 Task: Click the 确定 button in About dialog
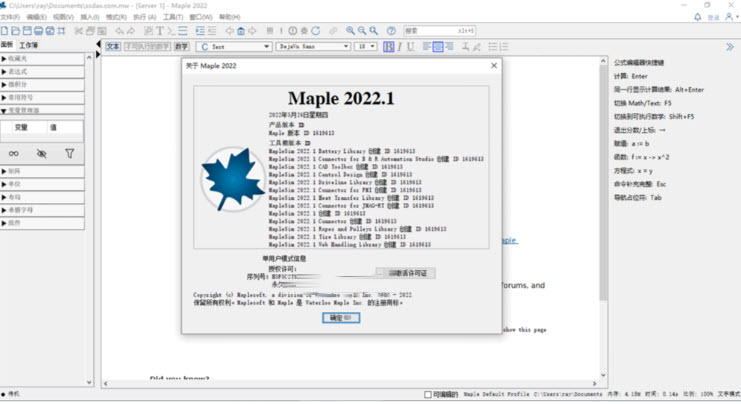click(x=341, y=318)
